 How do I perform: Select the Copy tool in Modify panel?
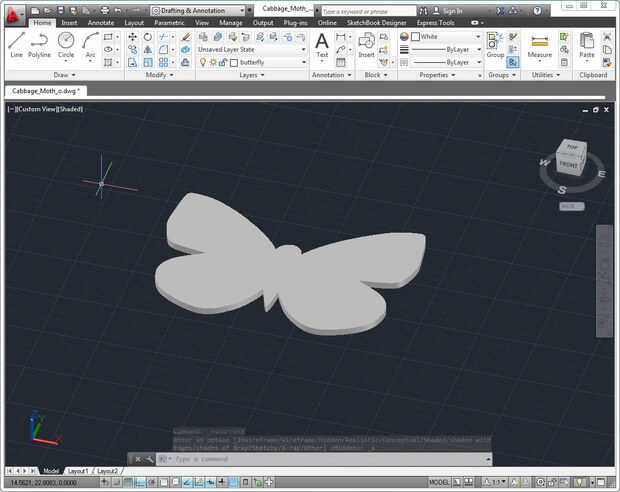132,49
